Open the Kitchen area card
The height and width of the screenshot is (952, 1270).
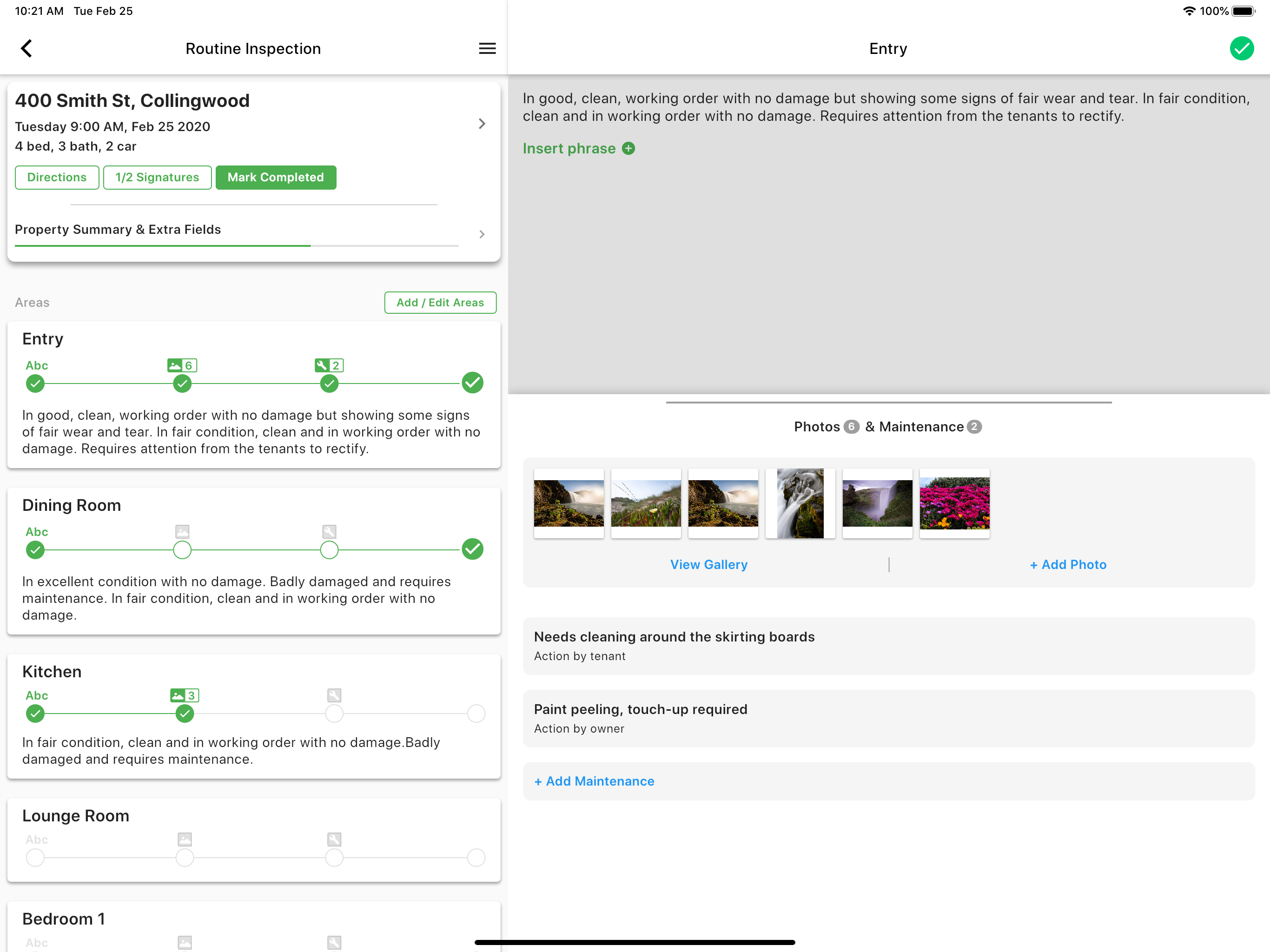point(253,716)
